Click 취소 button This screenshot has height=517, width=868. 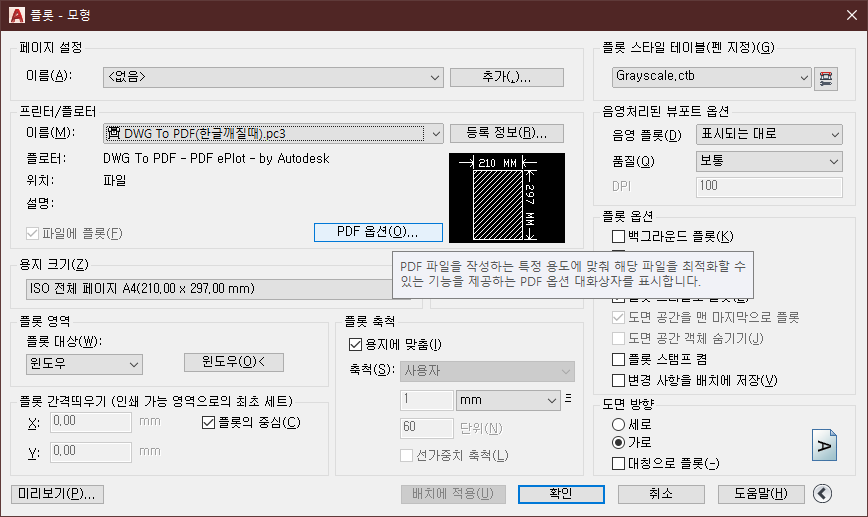click(x=661, y=494)
